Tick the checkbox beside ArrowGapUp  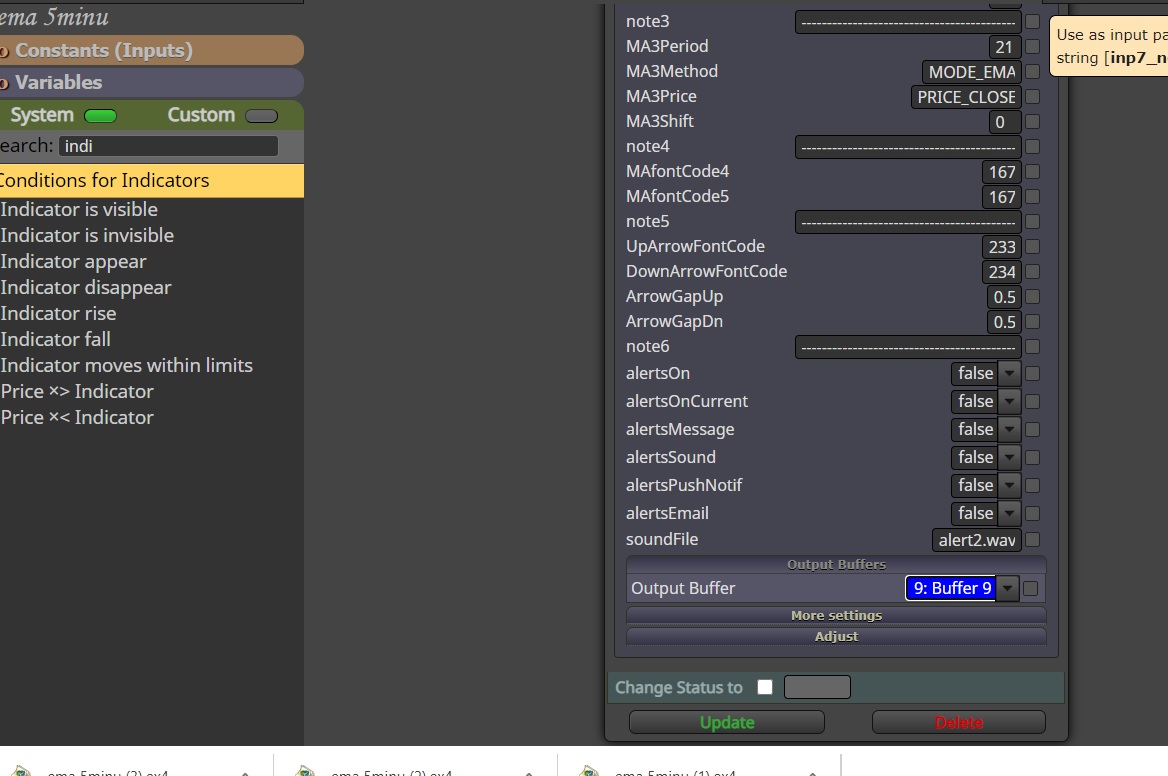pos(1032,296)
